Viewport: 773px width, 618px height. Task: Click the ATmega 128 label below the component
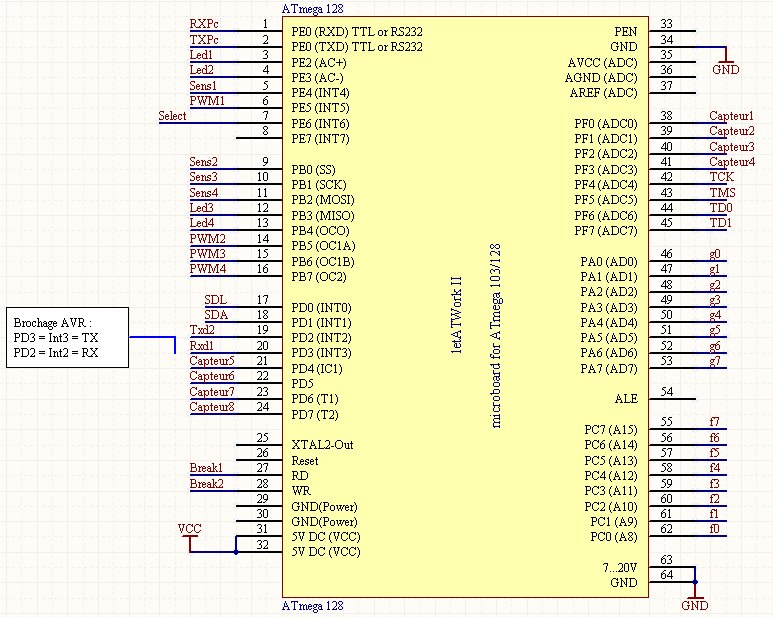[x=315, y=608]
